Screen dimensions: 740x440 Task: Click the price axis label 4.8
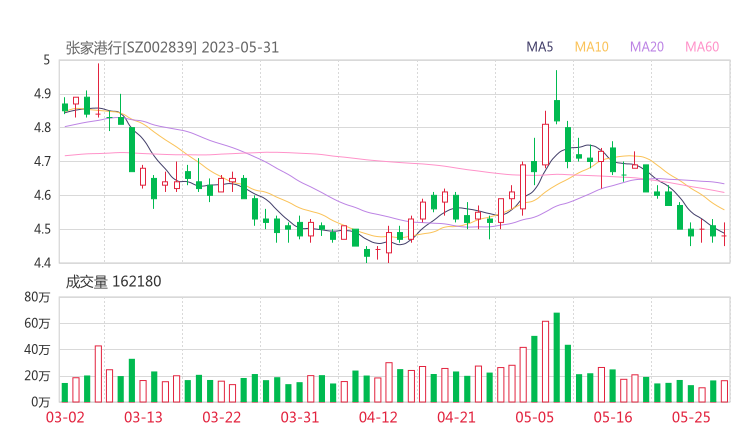click(42, 127)
